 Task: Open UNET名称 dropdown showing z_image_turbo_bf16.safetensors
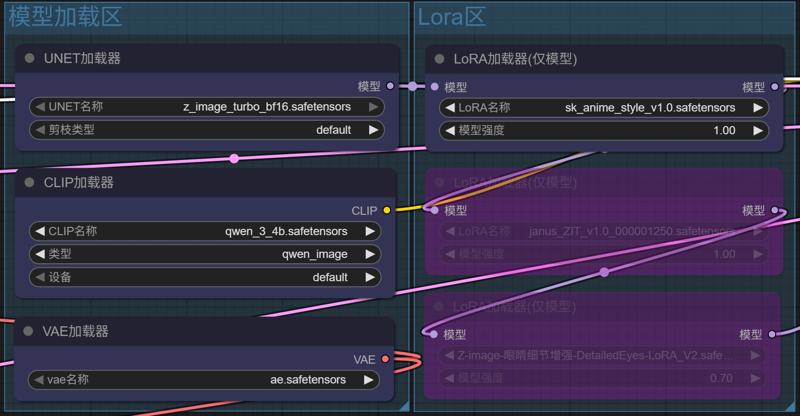coord(207,107)
